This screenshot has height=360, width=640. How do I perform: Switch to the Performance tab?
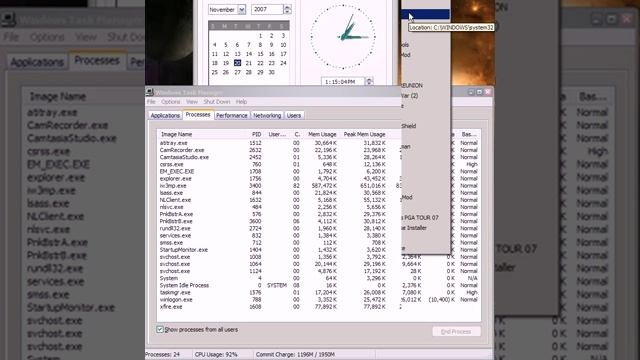click(x=232, y=116)
